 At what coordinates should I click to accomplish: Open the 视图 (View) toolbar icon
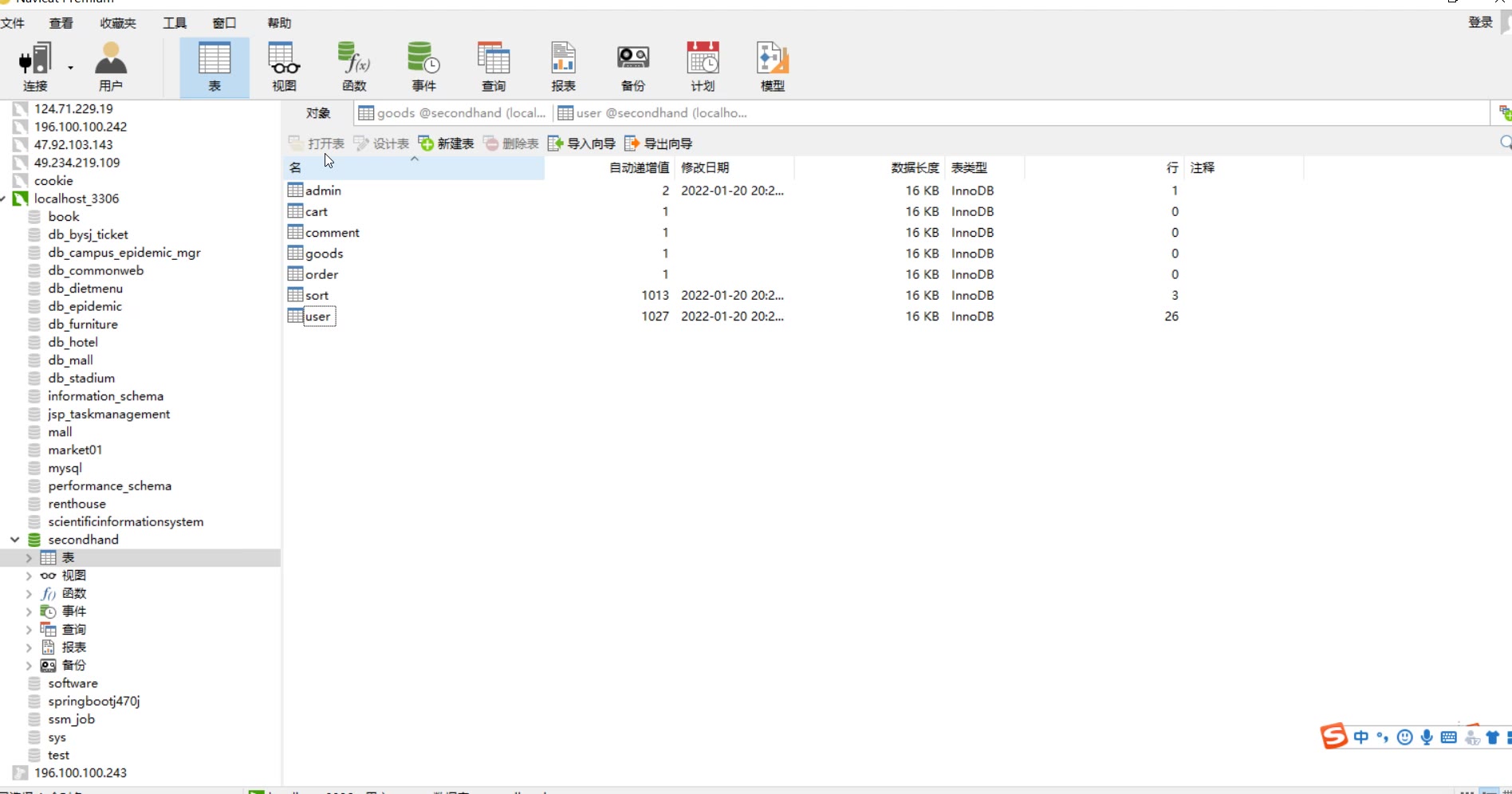[x=284, y=67]
